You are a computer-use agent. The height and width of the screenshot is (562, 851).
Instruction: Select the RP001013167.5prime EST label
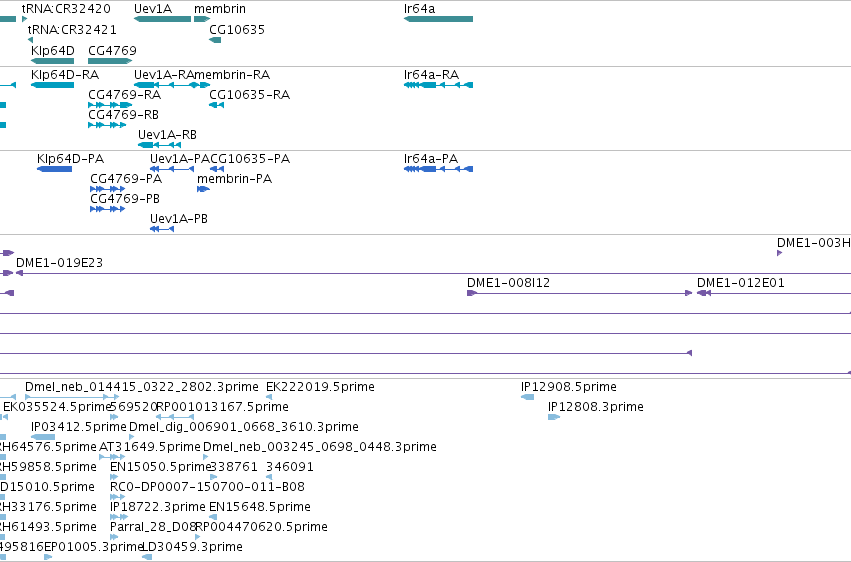pyautogui.click(x=223, y=407)
